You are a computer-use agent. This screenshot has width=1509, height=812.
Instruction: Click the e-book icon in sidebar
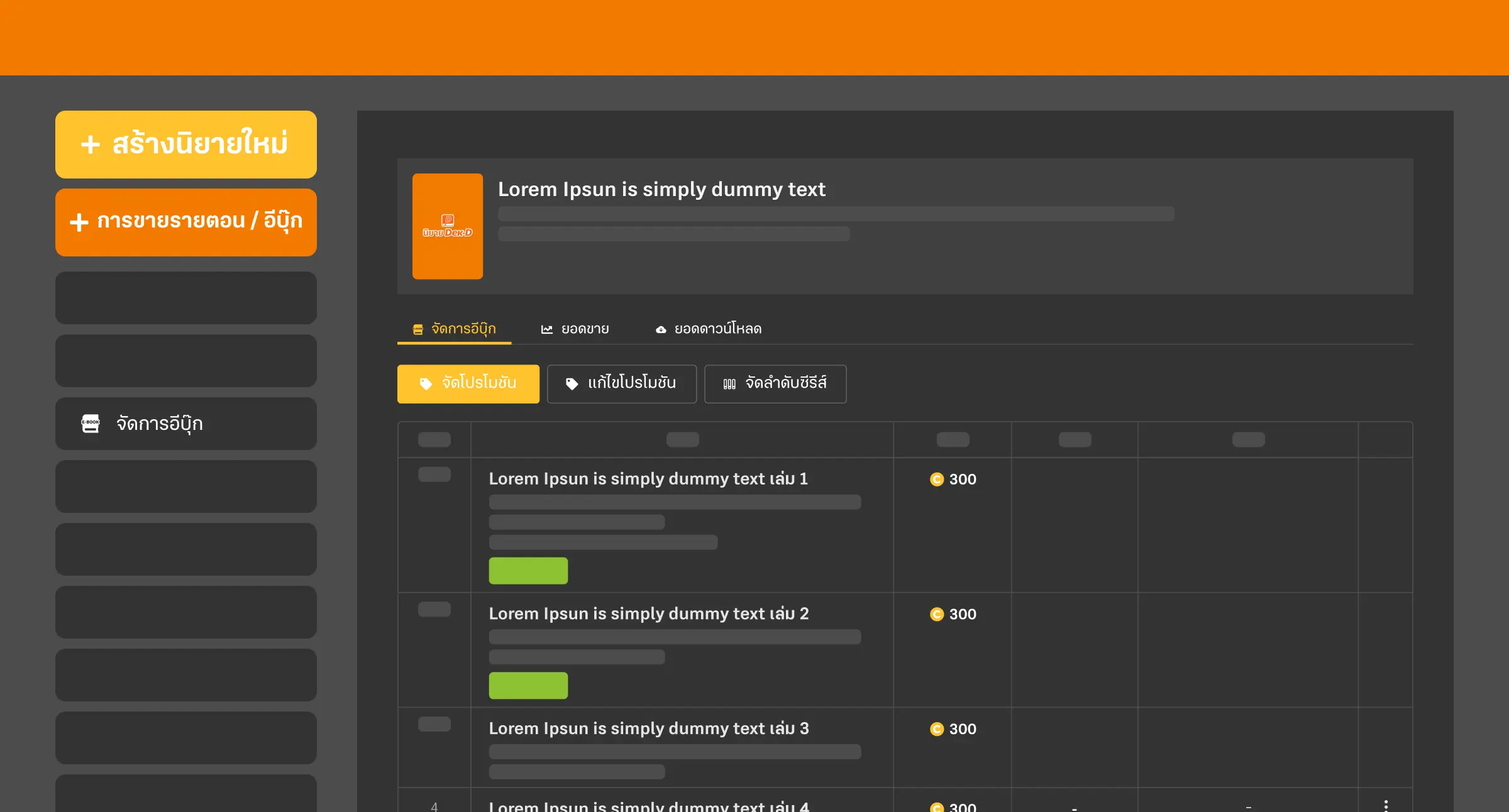coord(91,424)
